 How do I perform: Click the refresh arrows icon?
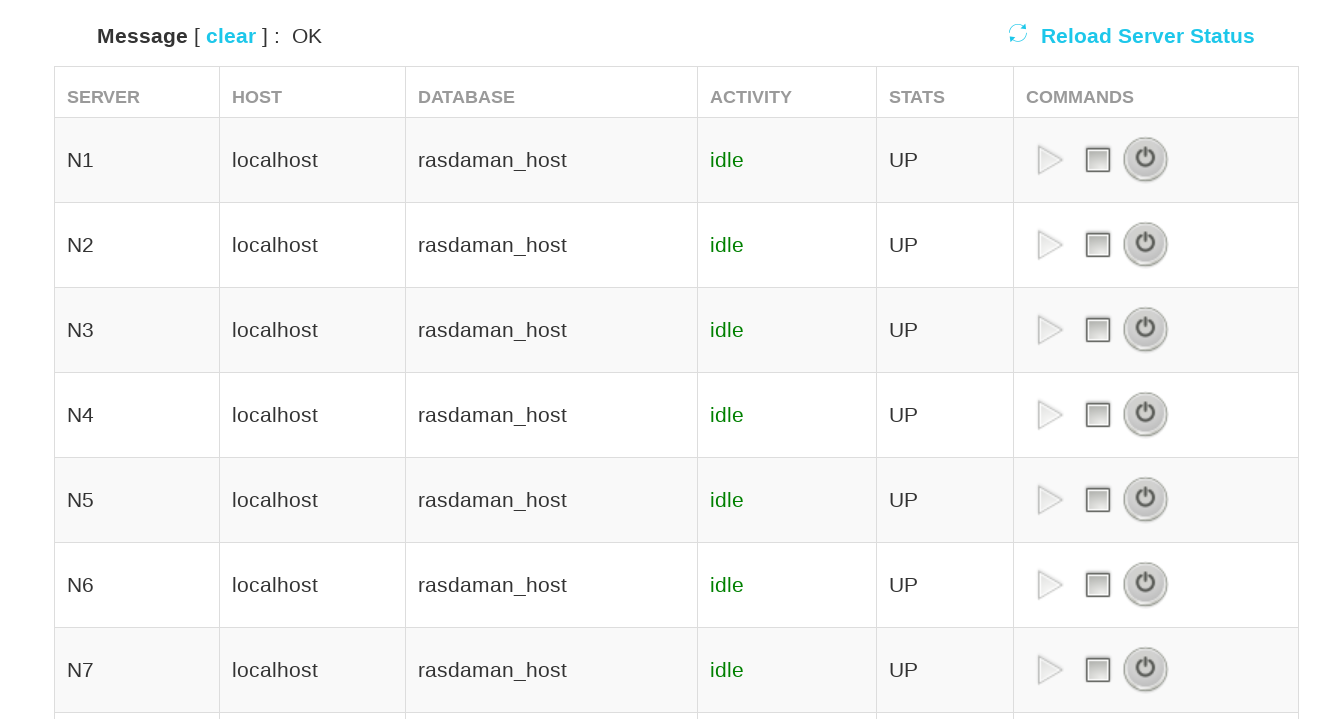[1018, 34]
